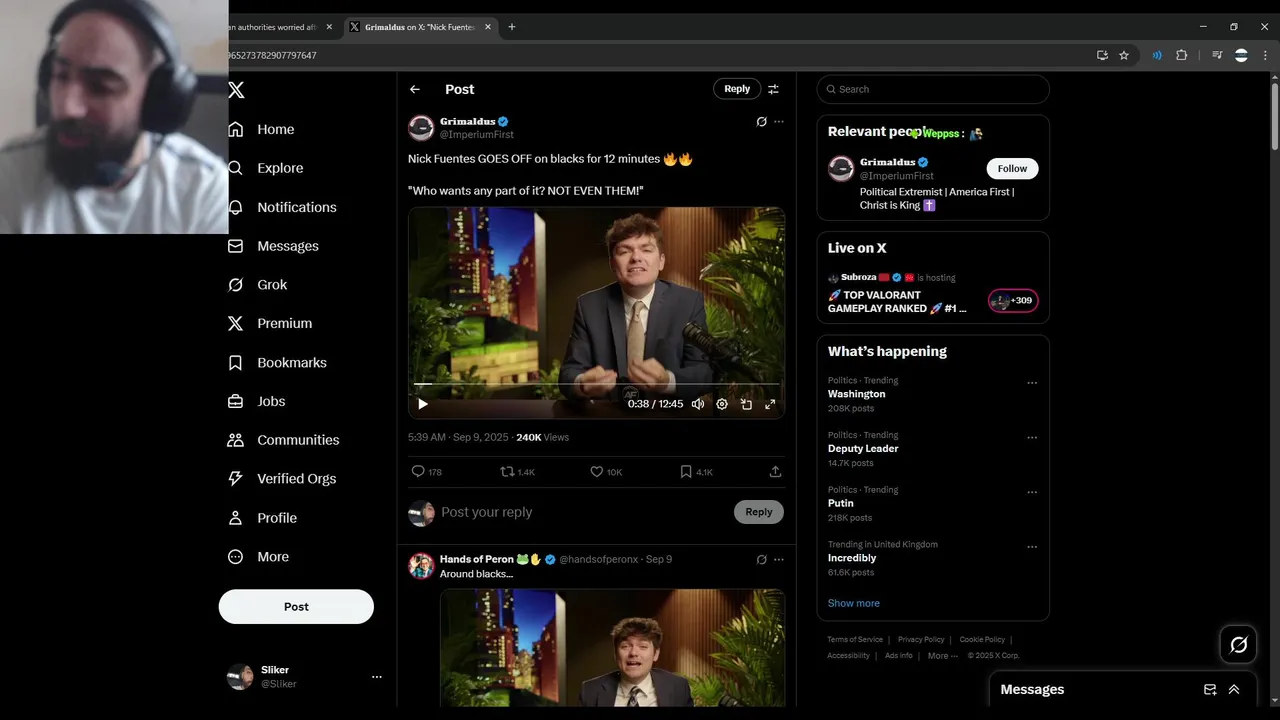The height and width of the screenshot is (720, 1280).
Task: Mute the video volume
Action: point(698,404)
